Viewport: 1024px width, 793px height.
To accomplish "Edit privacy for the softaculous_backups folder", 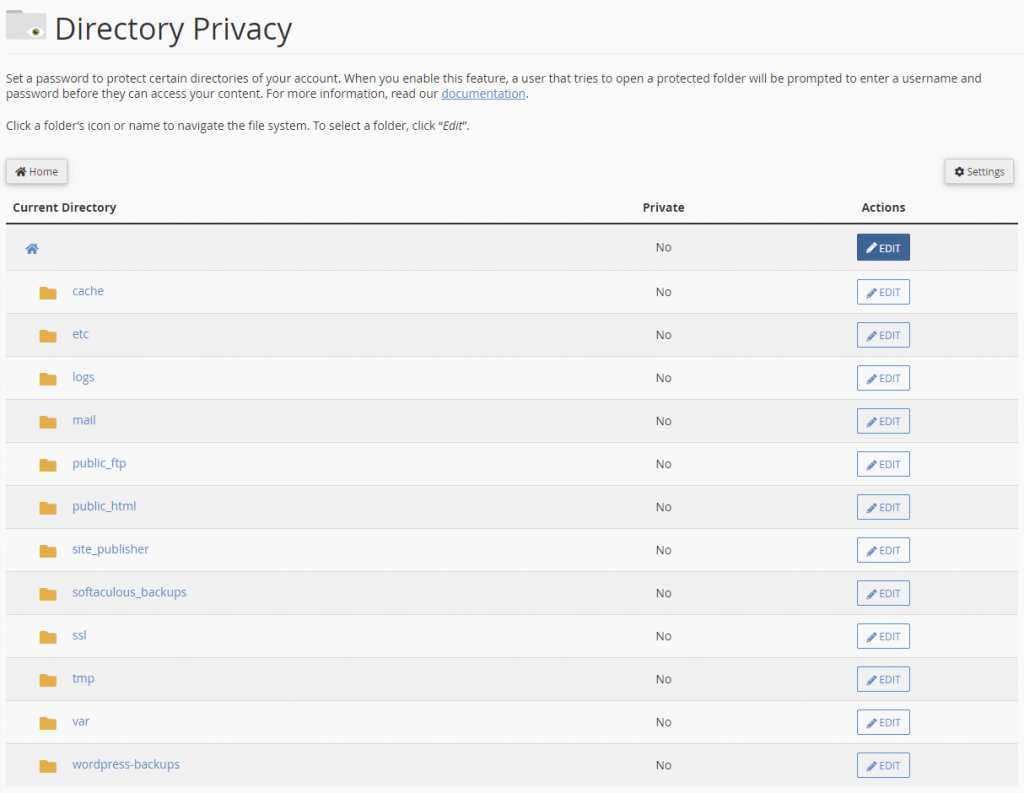I will tap(883, 592).
